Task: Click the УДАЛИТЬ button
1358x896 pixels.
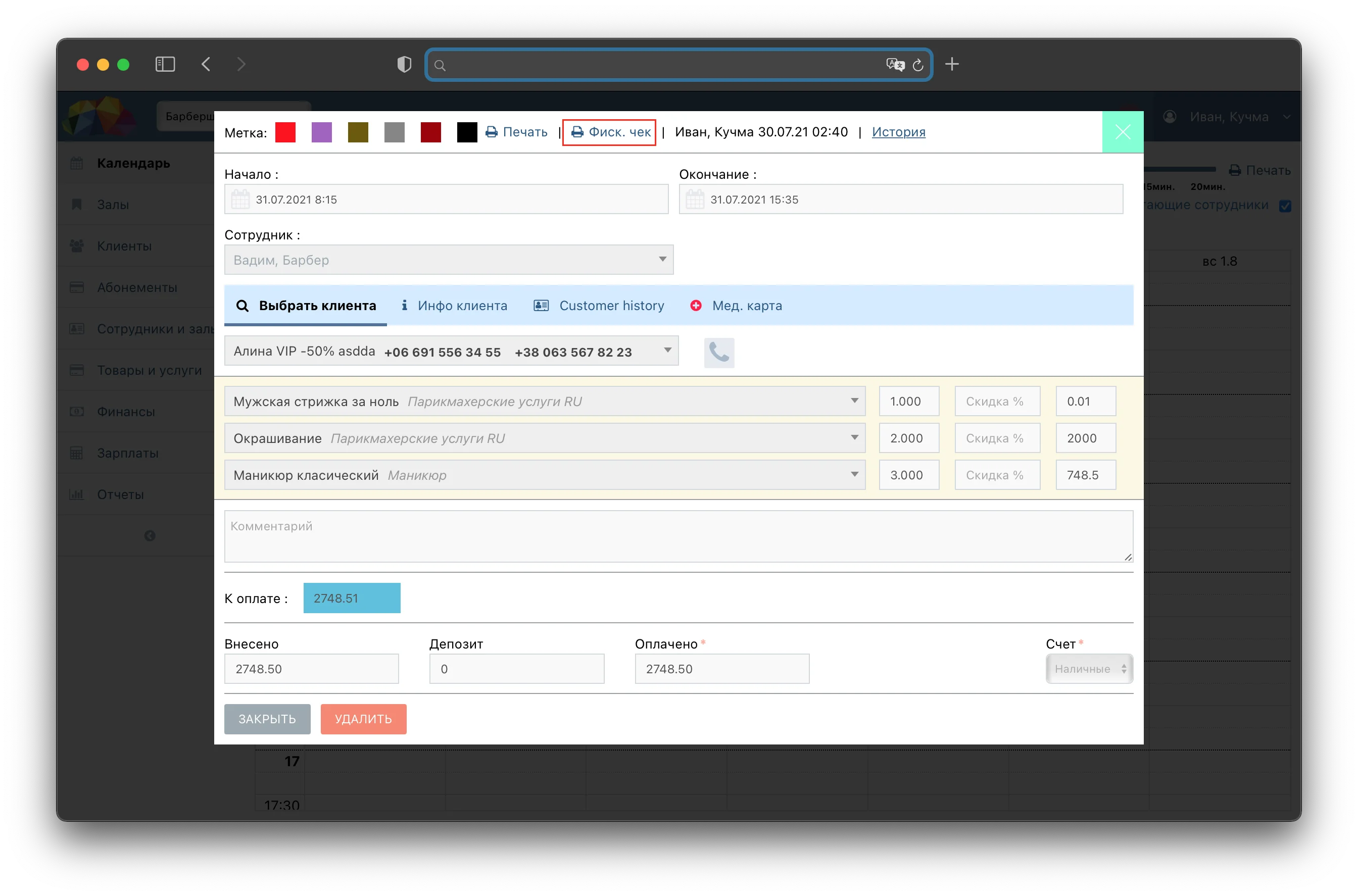Action: point(364,719)
